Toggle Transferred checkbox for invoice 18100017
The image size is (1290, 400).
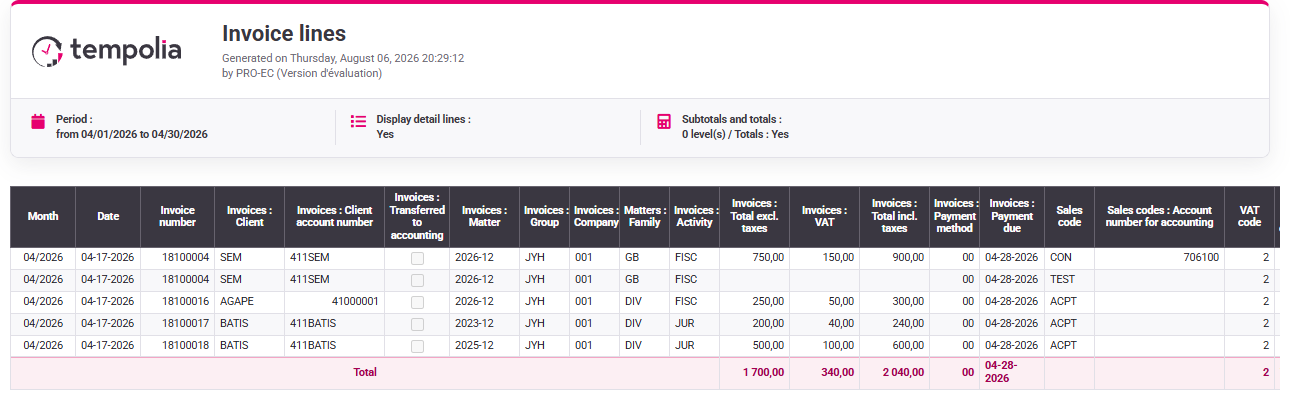[x=417, y=324]
